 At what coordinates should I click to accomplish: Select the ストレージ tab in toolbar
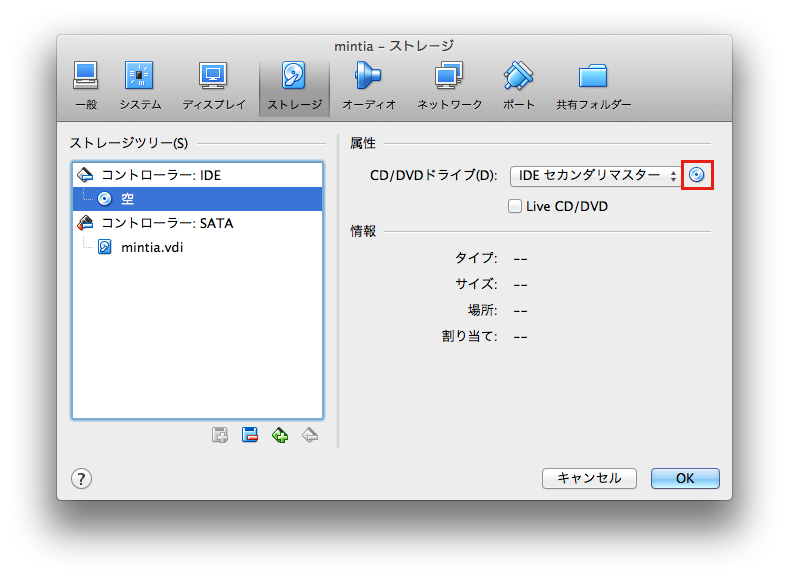point(293,85)
